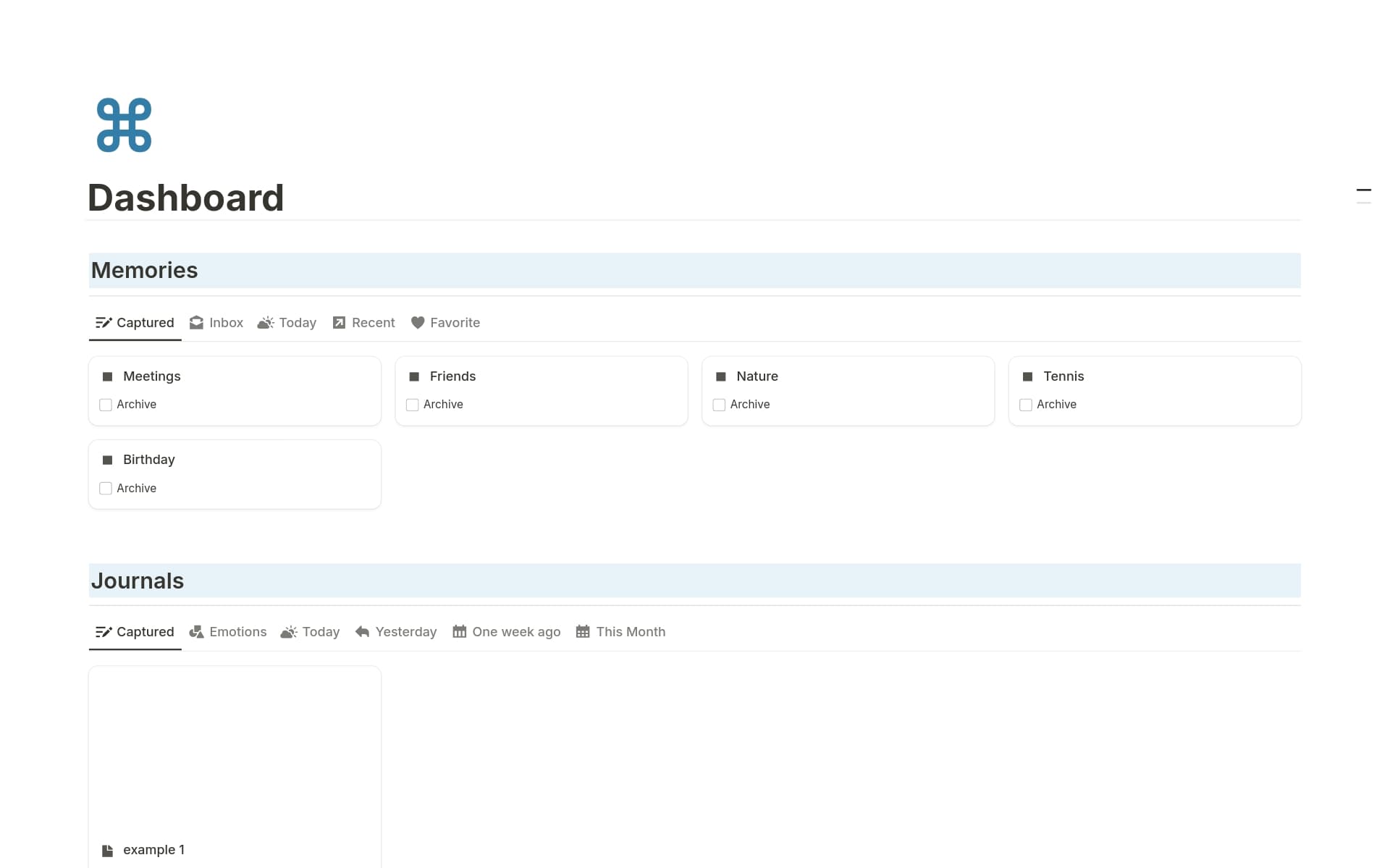Click the Emotions shapes icon in Journals

[196, 632]
